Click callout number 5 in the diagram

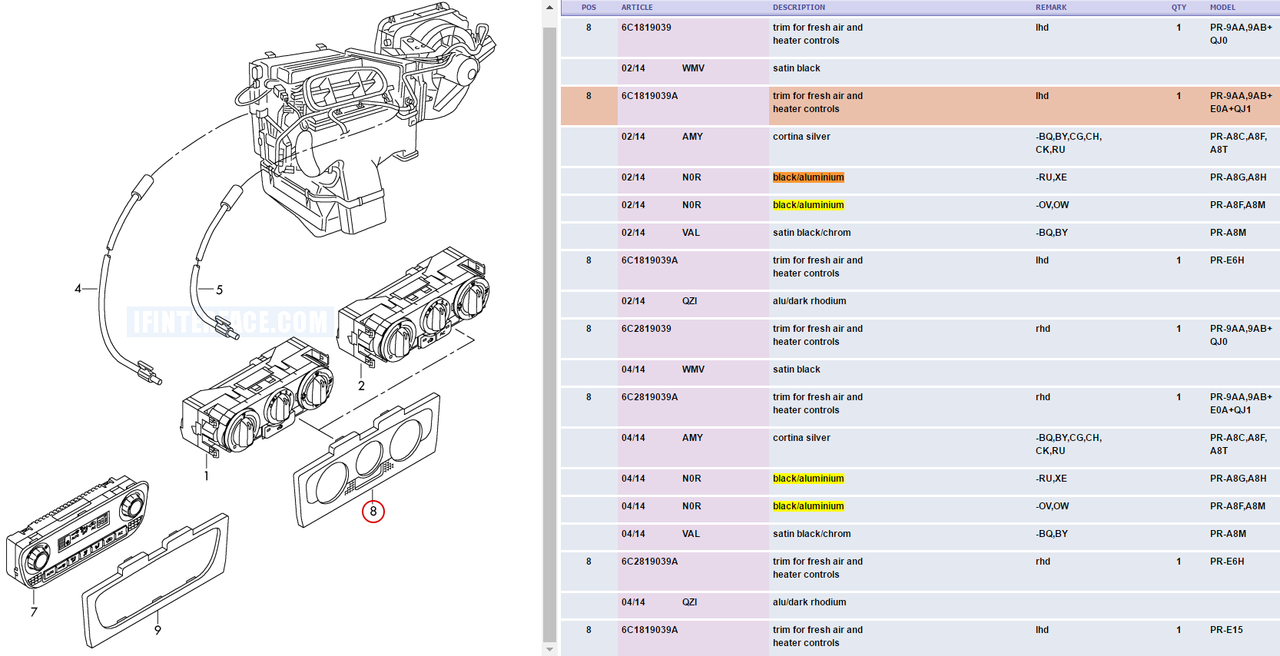point(219,290)
